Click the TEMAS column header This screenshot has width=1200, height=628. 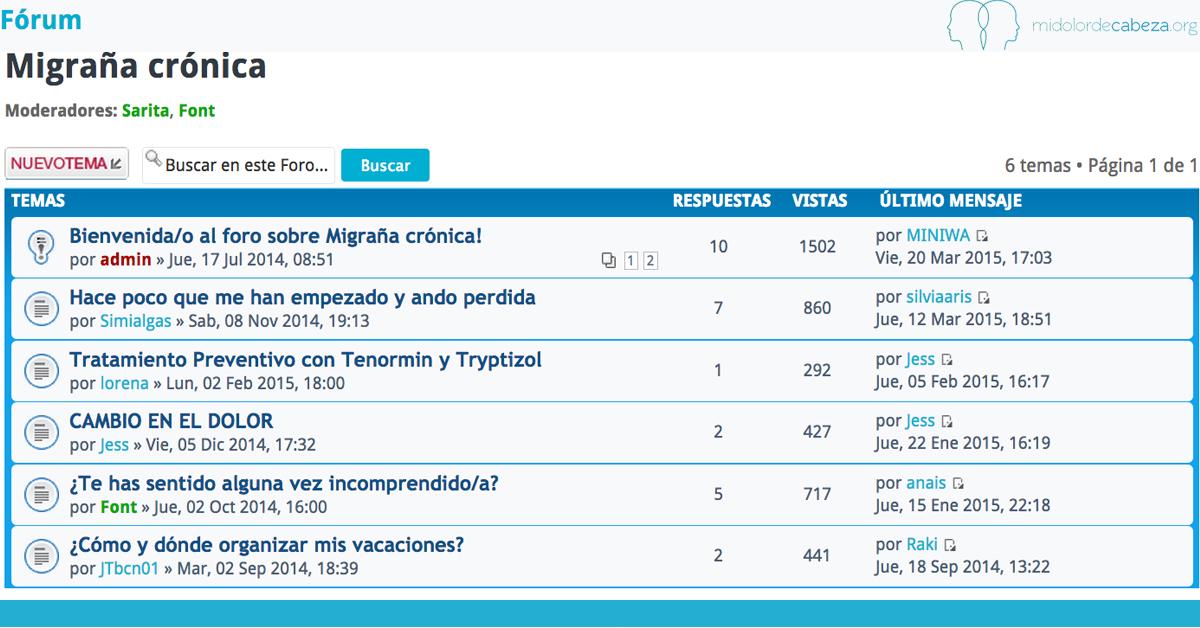[38, 201]
